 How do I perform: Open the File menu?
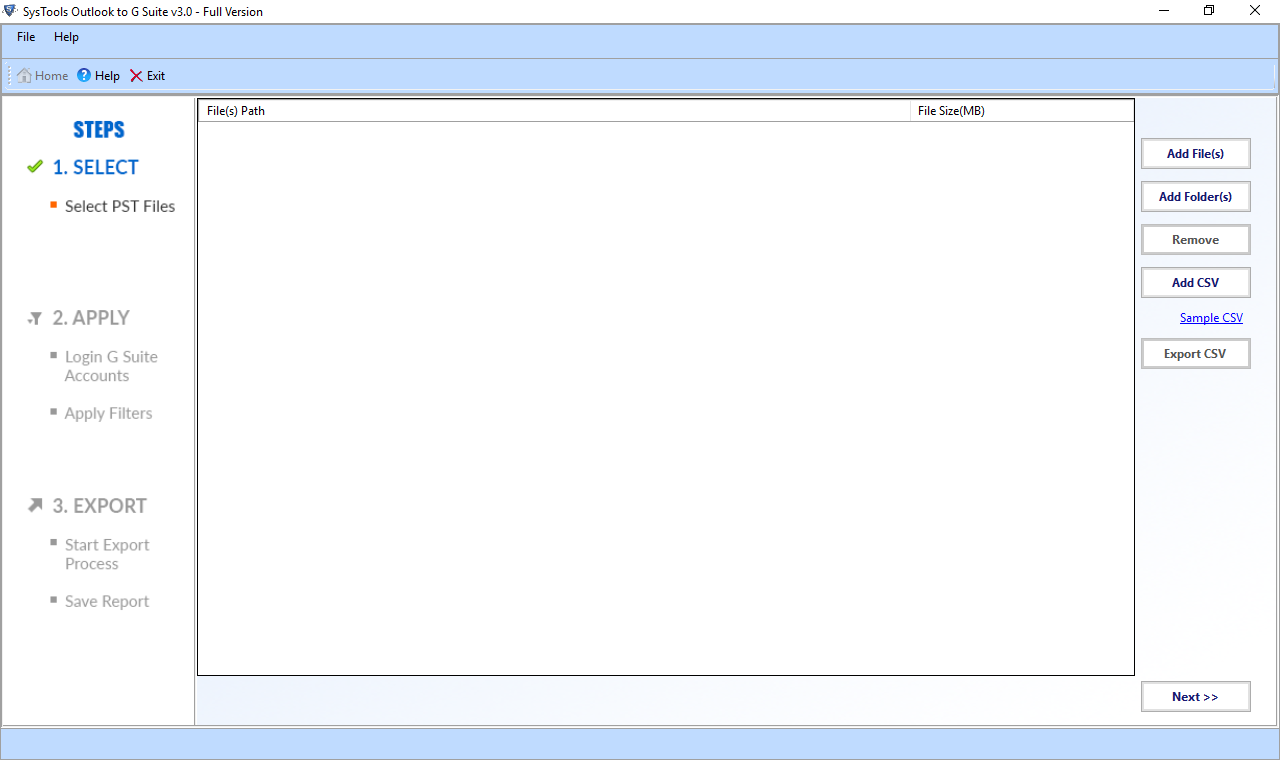pyautogui.click(x=26, y=37)
